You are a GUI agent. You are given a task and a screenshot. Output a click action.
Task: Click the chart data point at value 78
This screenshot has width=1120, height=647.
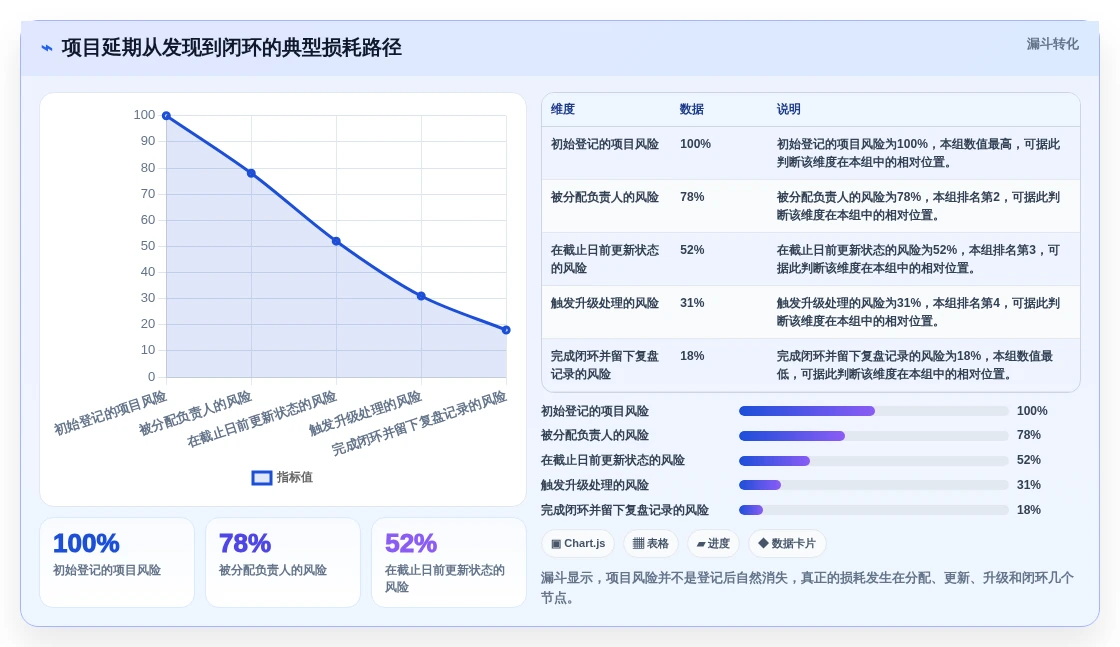pyautogui.click(x=251, y=174)
